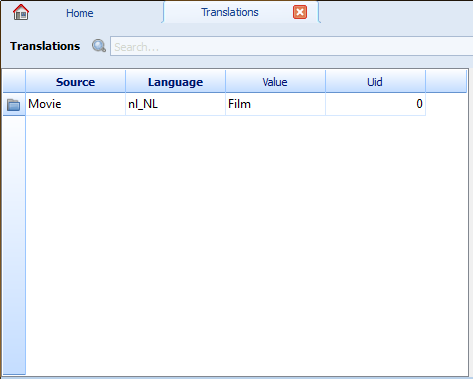Viewport: 473px width, 379px height.
Task: Sort by the Source column header
Action: click(76, 82)
